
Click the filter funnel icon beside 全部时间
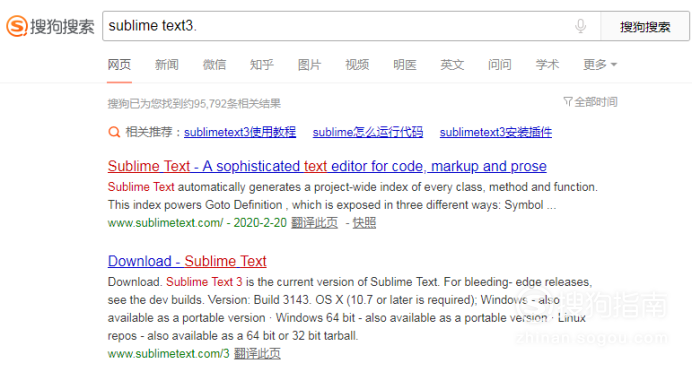coord(568,102)
